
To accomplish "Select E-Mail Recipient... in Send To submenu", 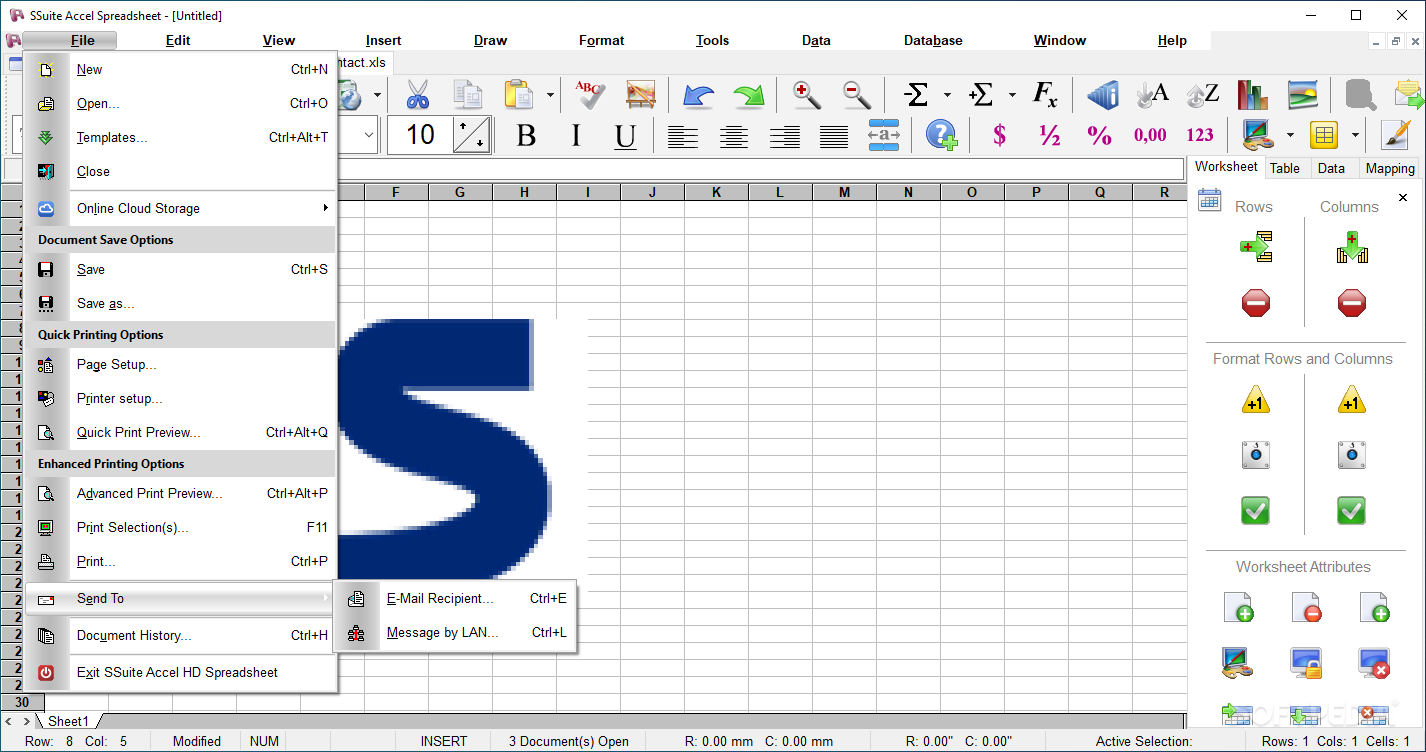I will pos(455,598).
